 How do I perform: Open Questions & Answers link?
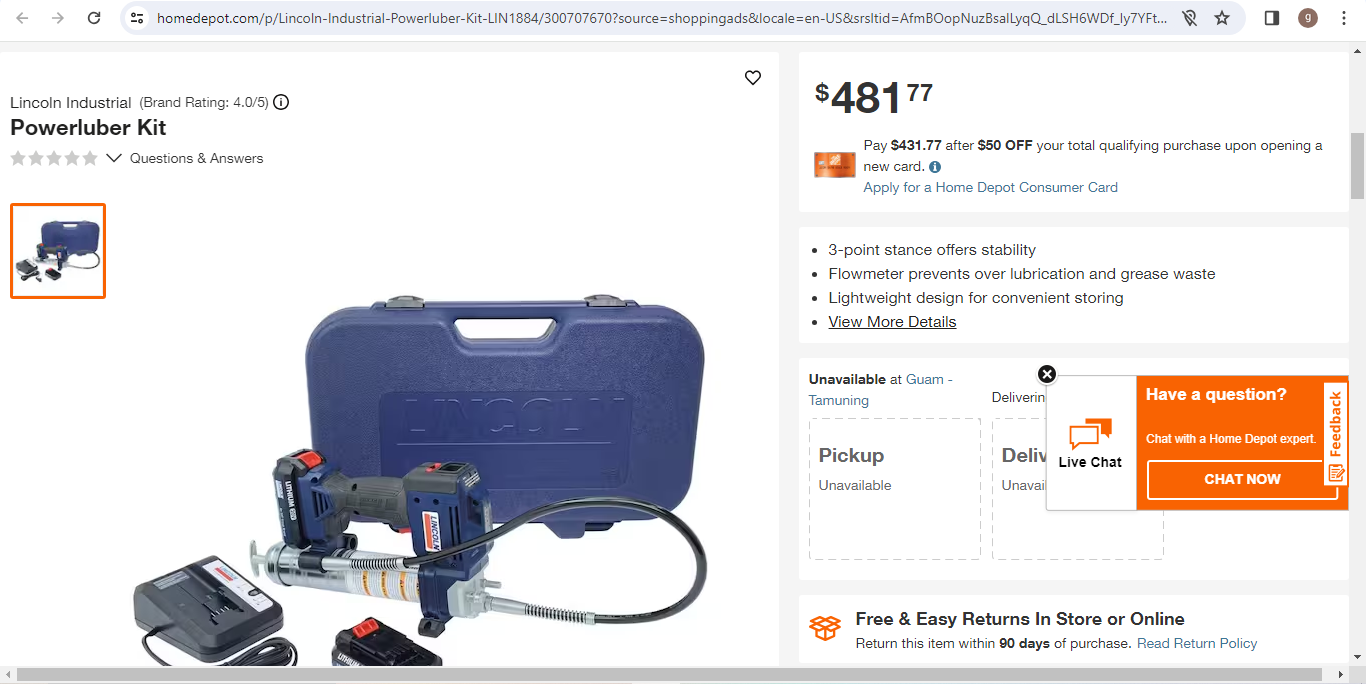[x=197, y=158]
